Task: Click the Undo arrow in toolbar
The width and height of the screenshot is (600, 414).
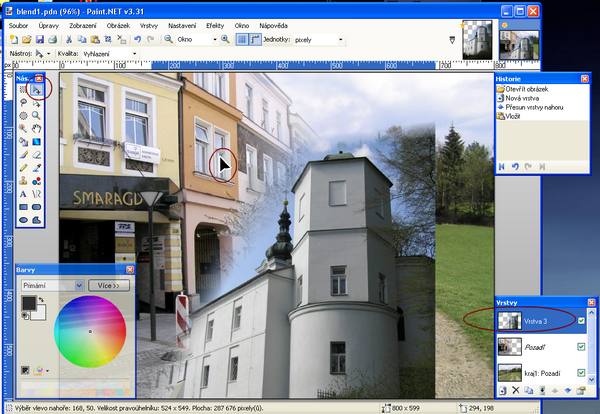Action: coord(137,39)
